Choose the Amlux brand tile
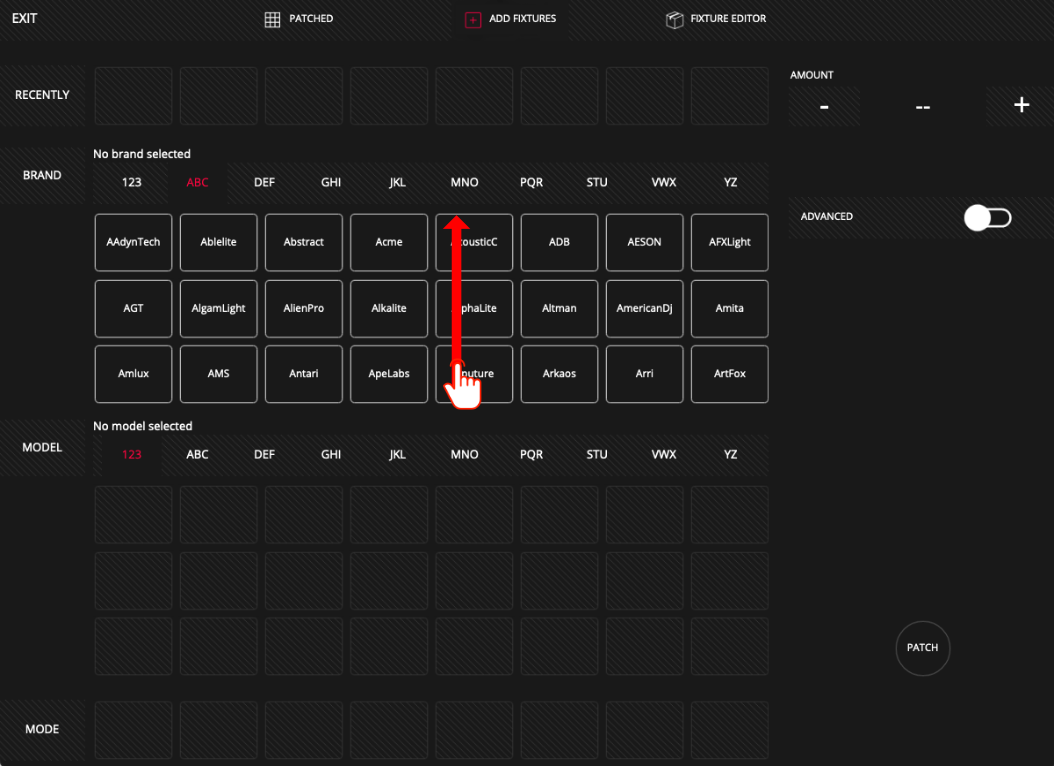Viewport: 1054px width, 768px height. (x=133, y=374)
